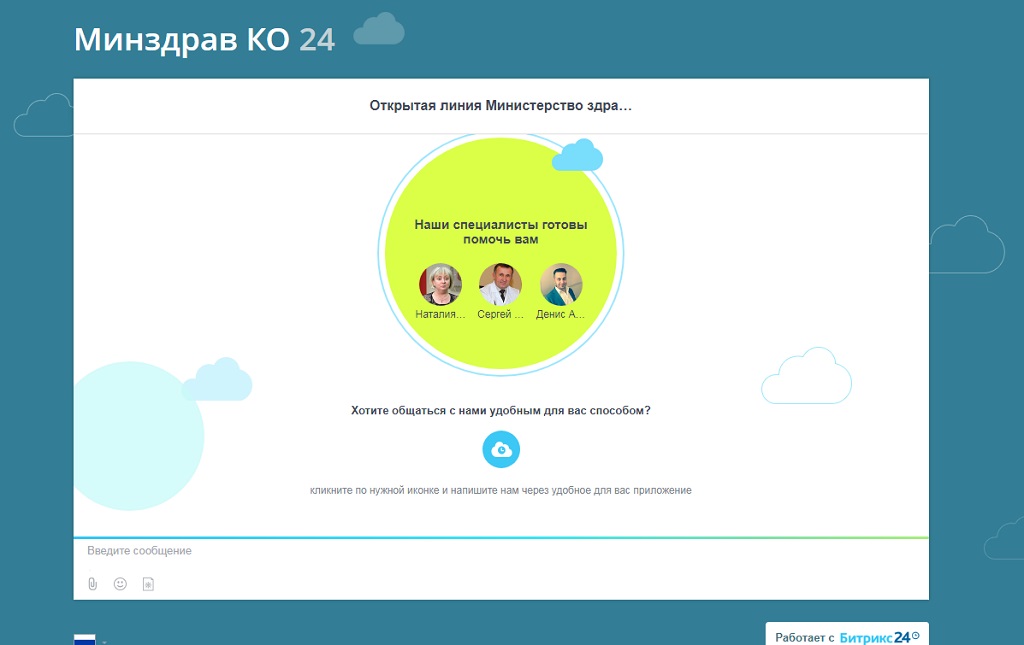
Task: Open the Работает с Битрикс24 link
Action: tap(805, 637)
